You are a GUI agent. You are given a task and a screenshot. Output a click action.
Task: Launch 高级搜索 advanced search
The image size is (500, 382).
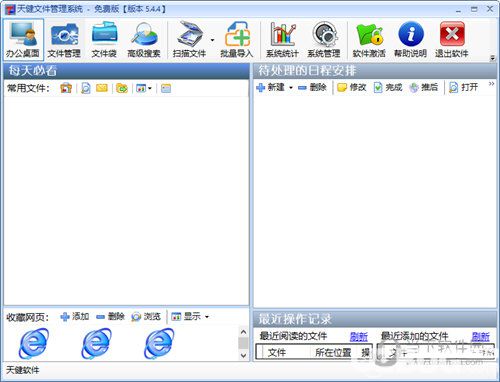tap(144, 39)
